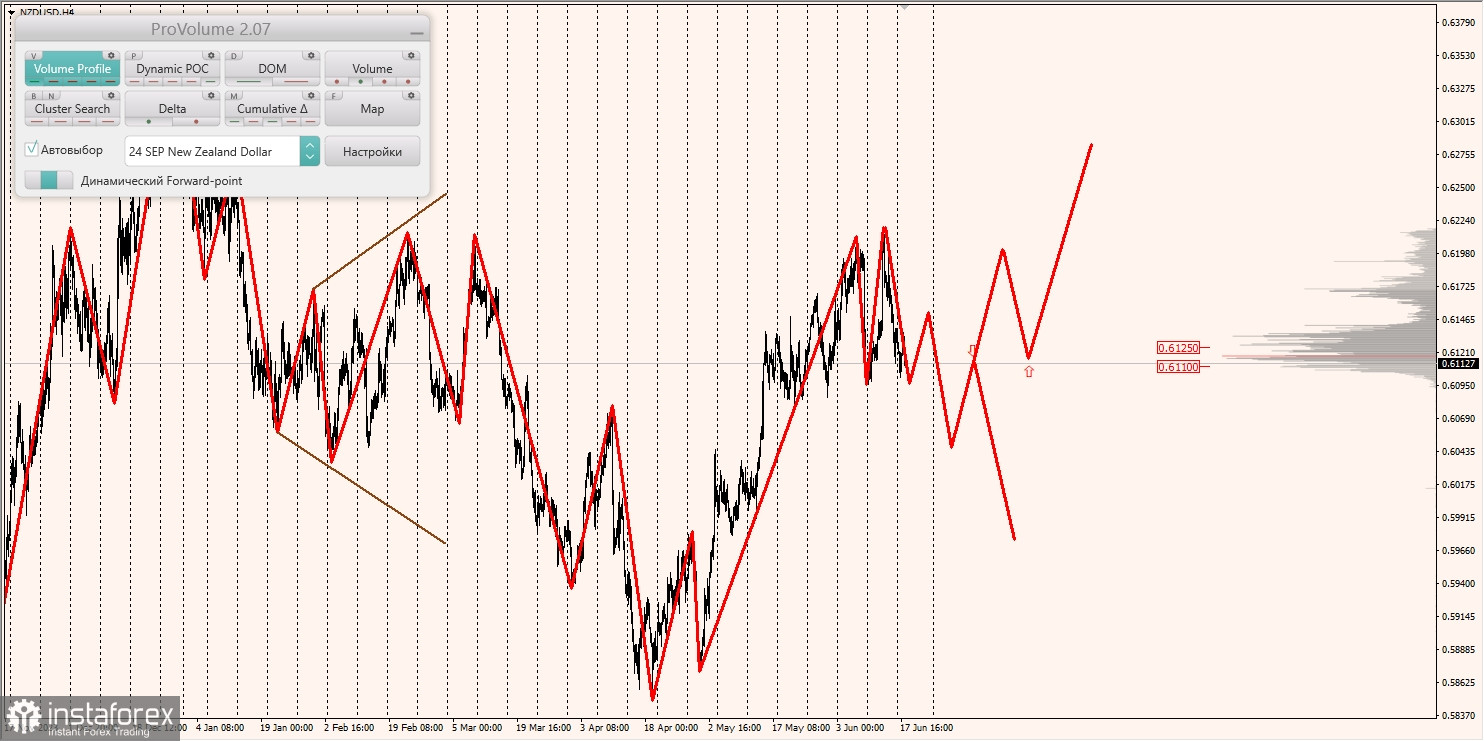Image resolution: width=1484 pixels, height=741 pixels.
Task: Select the green dot segment under Delta
Action: point(149,121)
